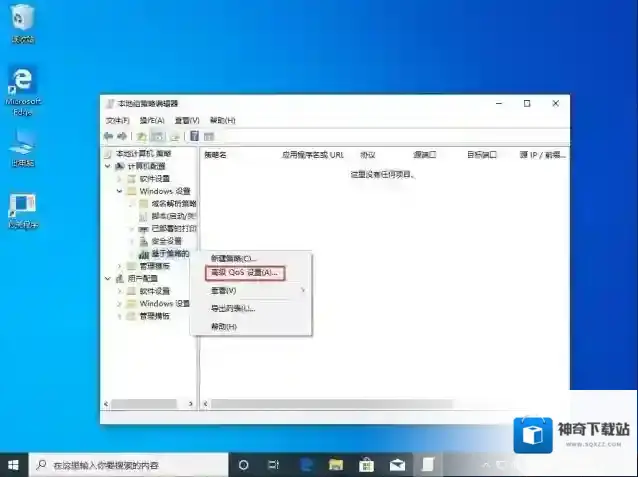Screen dimensions: 638x477
Task: Open the This PC desktop icon
Action: click(x=22, y=145)
